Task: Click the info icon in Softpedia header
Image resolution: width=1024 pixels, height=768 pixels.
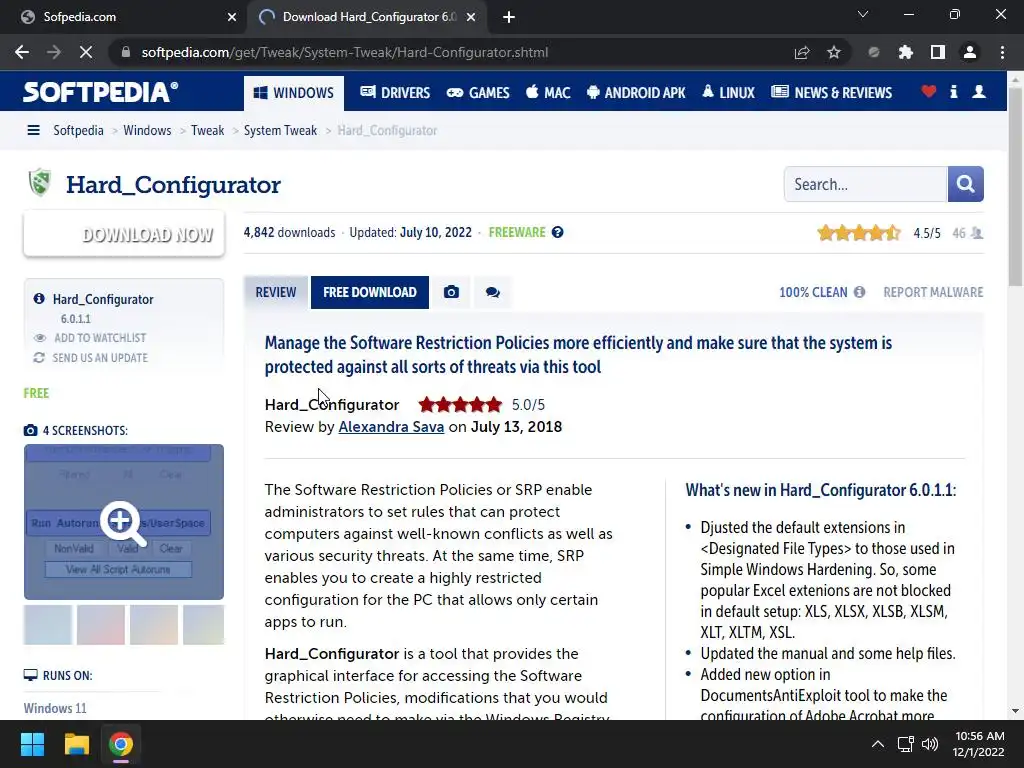Action: click(x=953, y=92)
